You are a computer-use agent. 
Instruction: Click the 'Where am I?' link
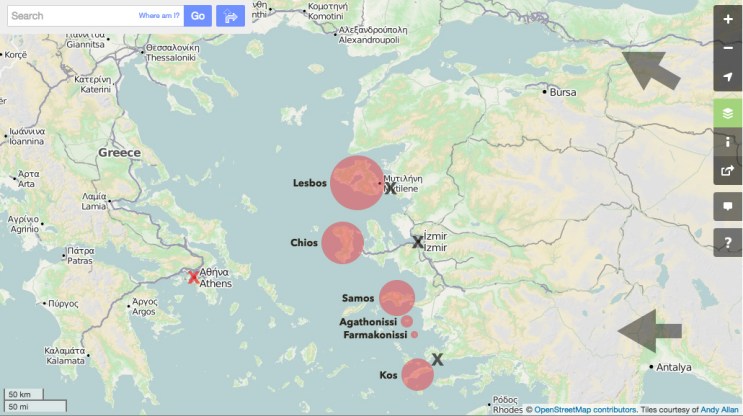click(159, 16)
